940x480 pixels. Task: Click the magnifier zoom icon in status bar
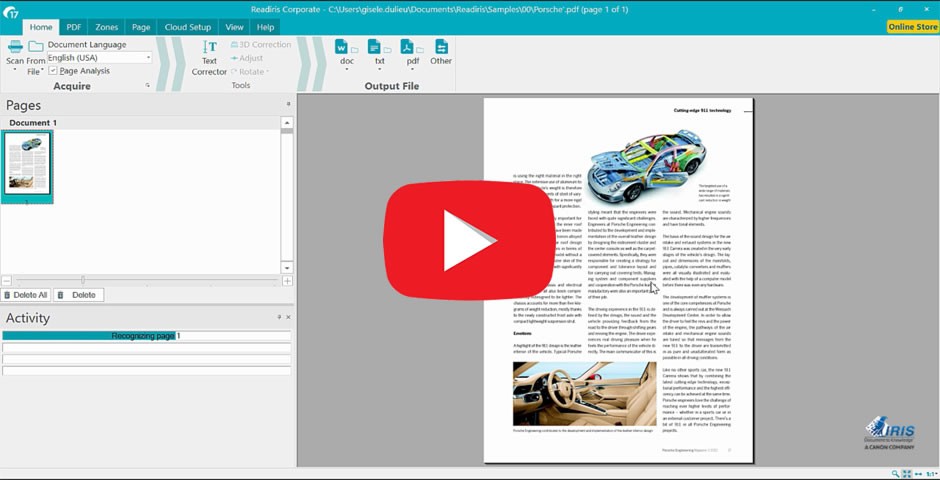click(x=895, y=474)
